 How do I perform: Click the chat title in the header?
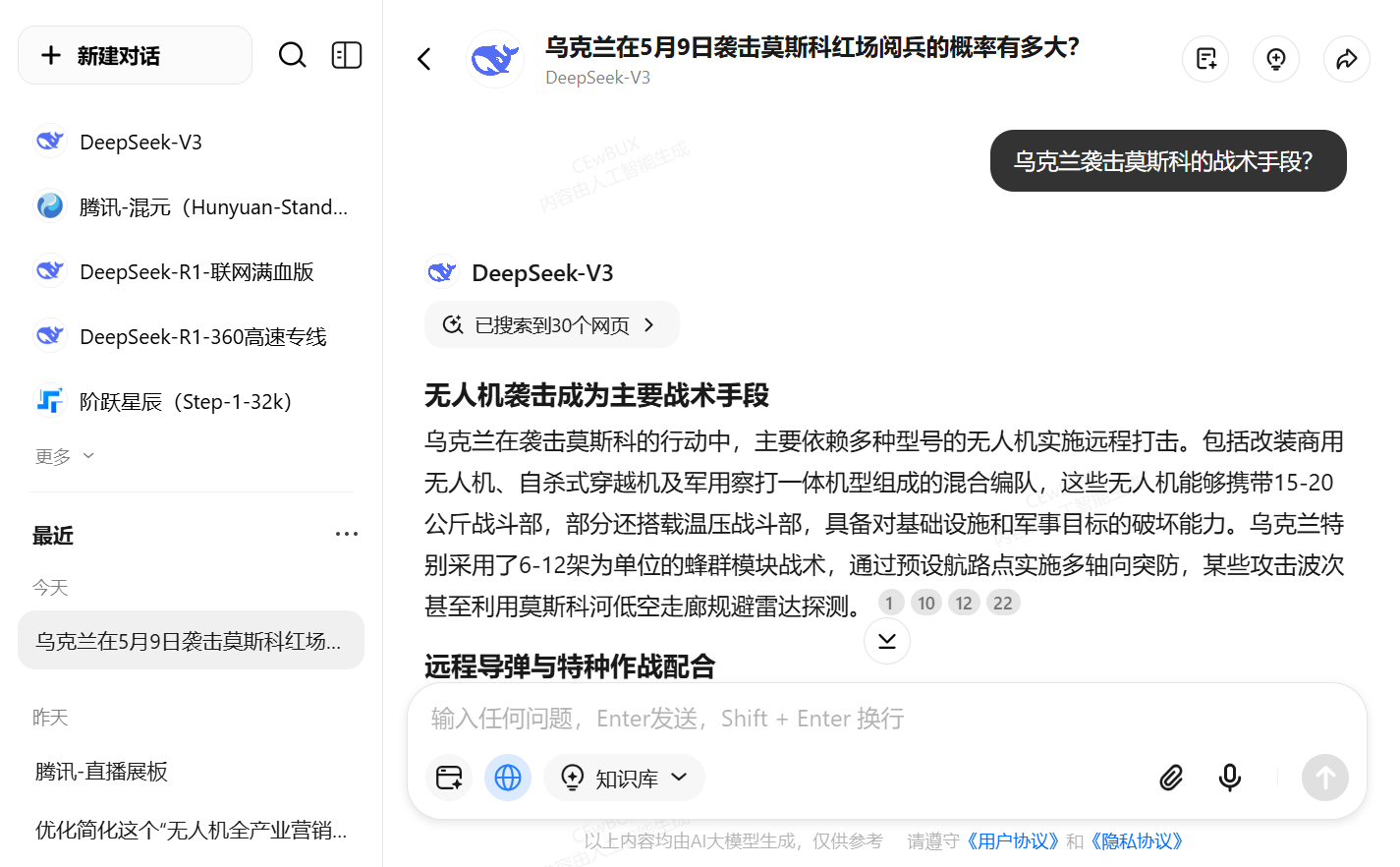click(x=812, y=47)
